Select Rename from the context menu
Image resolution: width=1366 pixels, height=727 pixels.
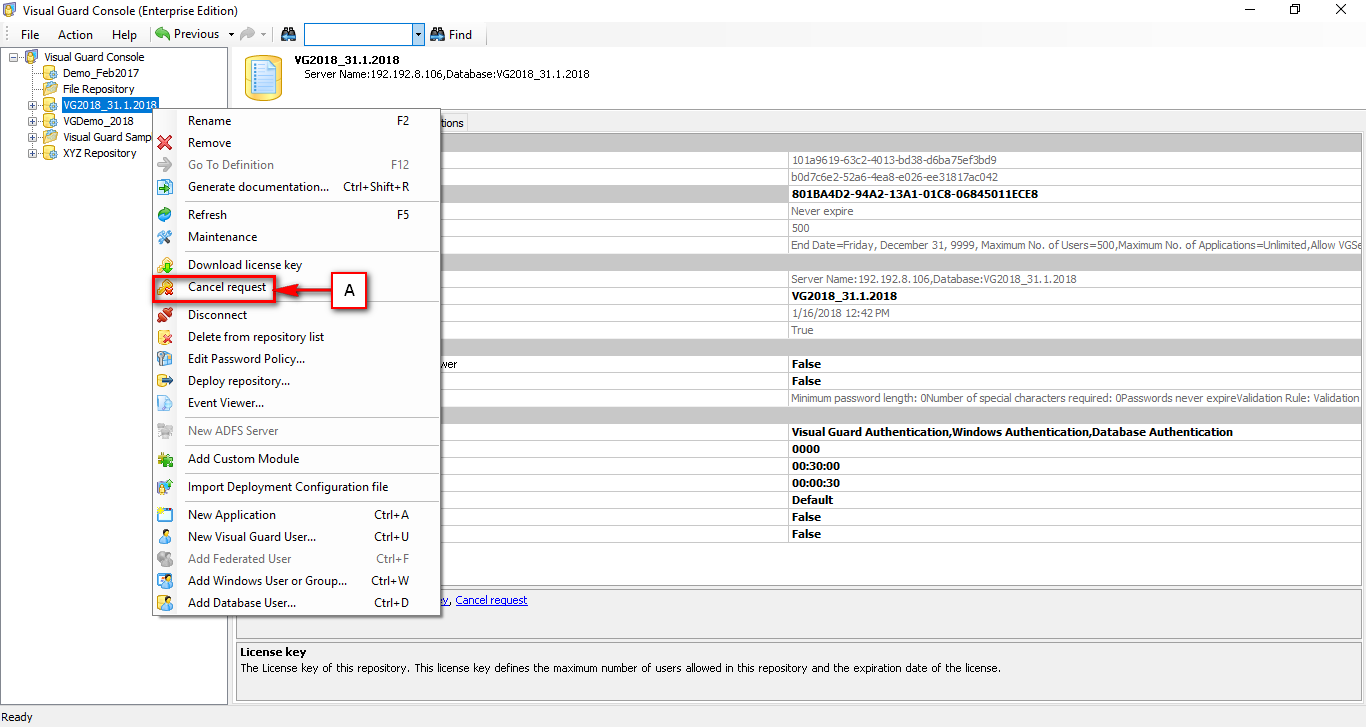(211, 120)
